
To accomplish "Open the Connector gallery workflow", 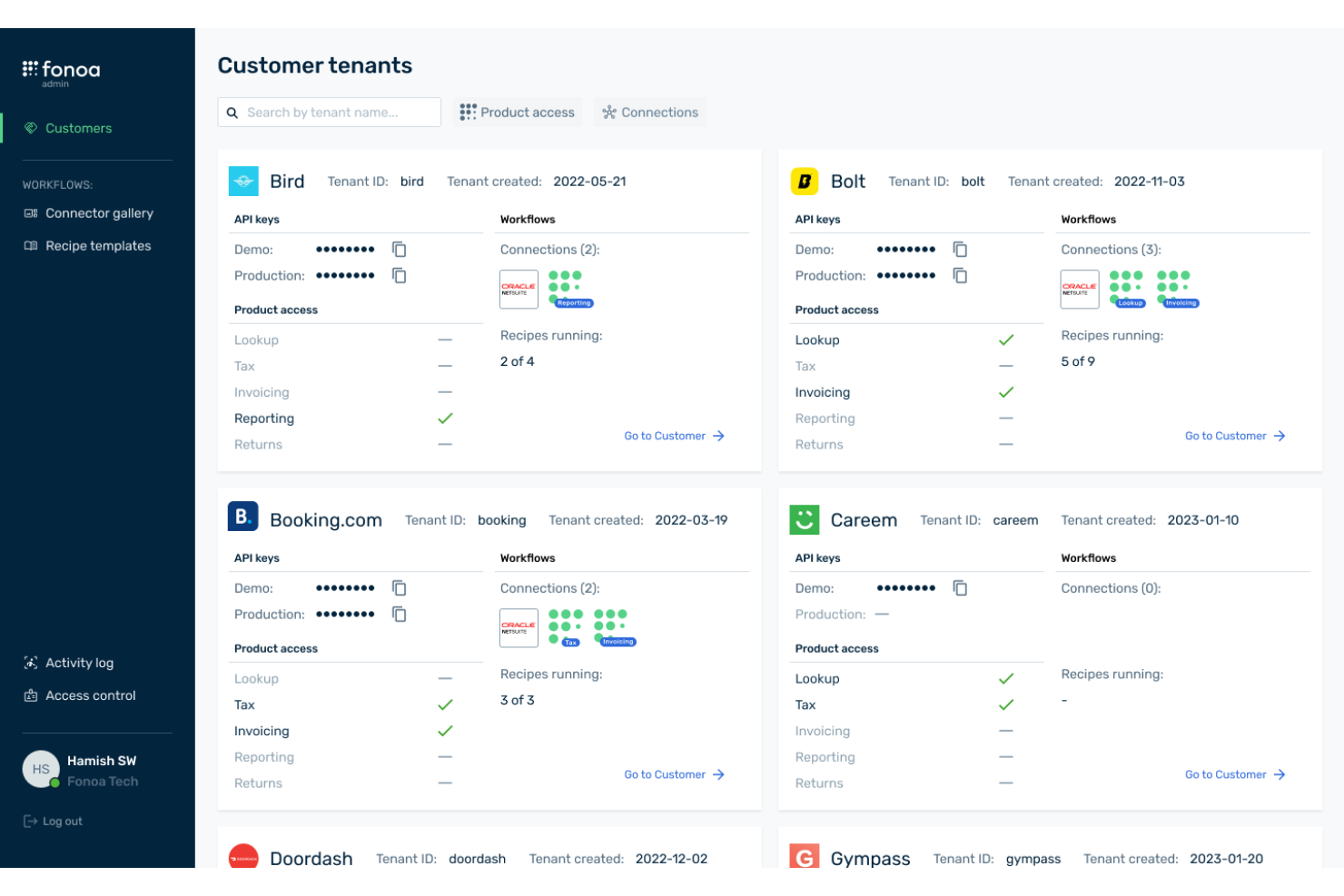I will [x=89, y=213].
